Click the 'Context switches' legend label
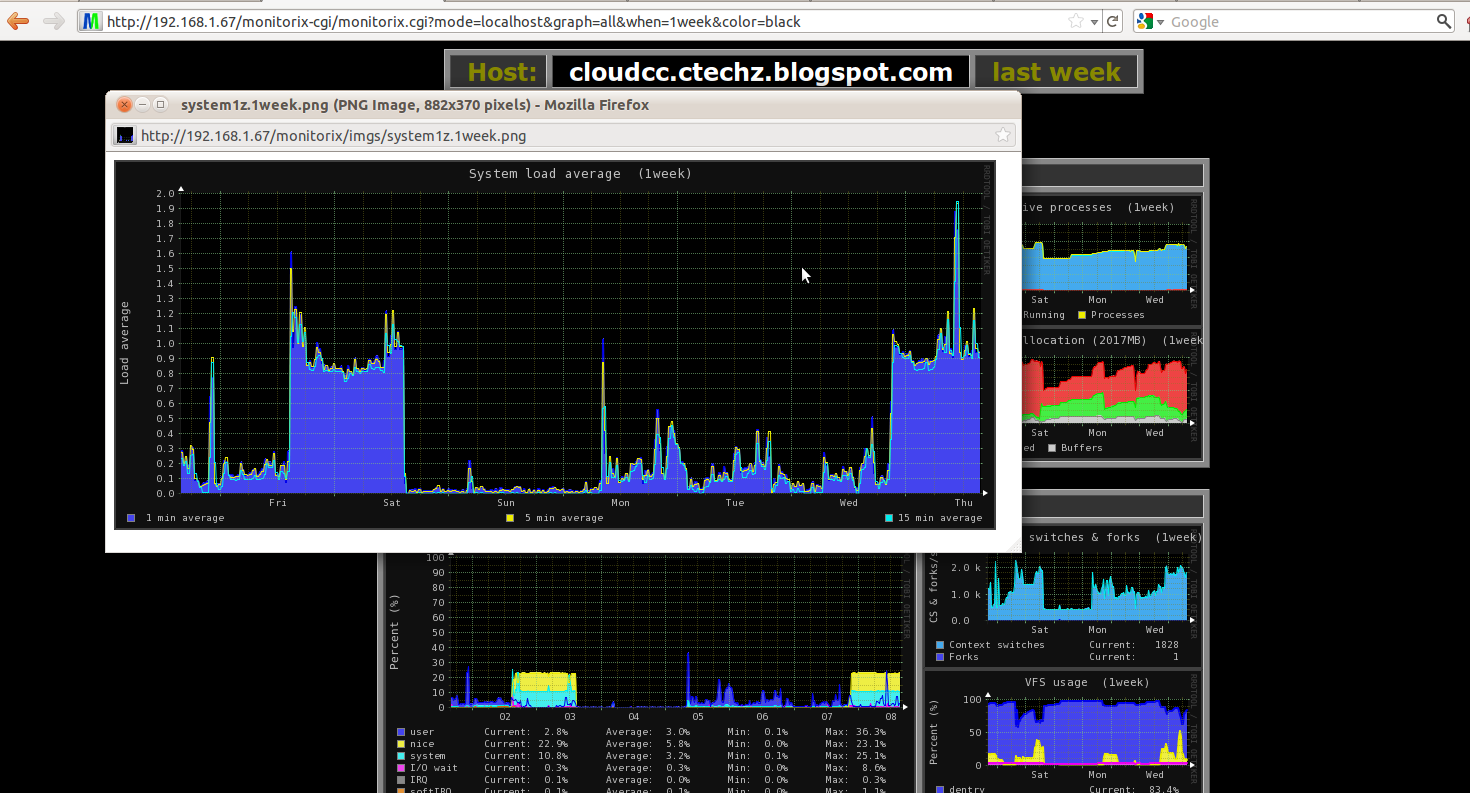The width and height of the screenshot is (1470, 793). (997, 645)
